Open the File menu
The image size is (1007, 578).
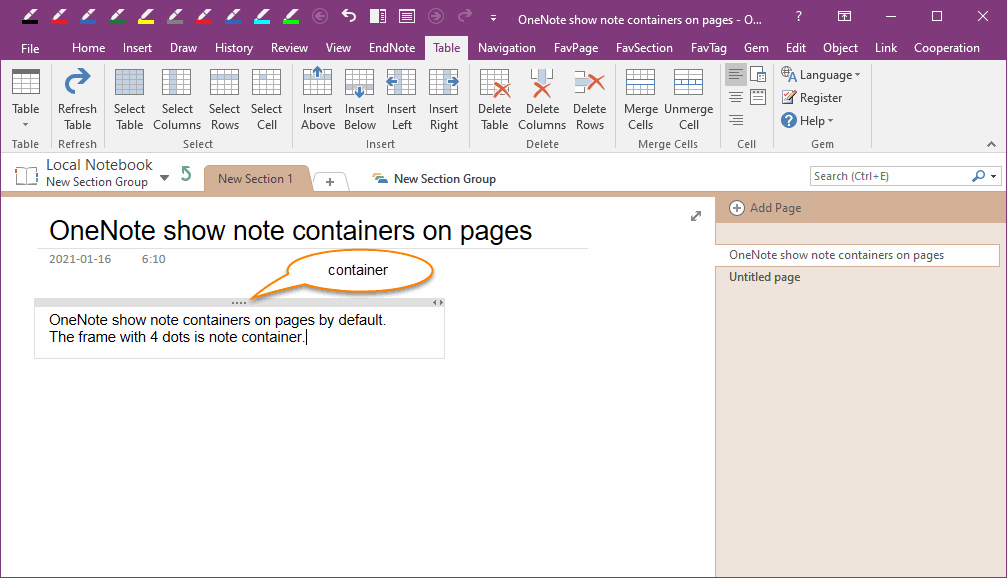click(x=30, y=48)
